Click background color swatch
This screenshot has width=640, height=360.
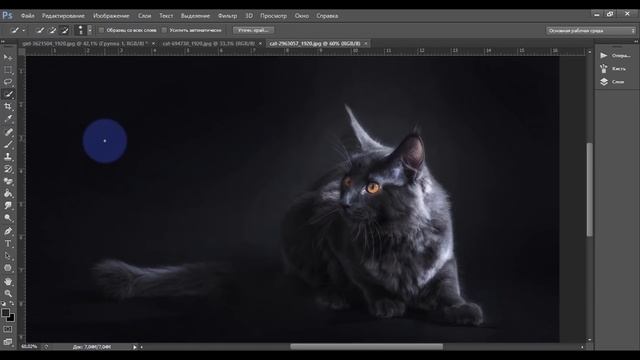coord(11,318)
